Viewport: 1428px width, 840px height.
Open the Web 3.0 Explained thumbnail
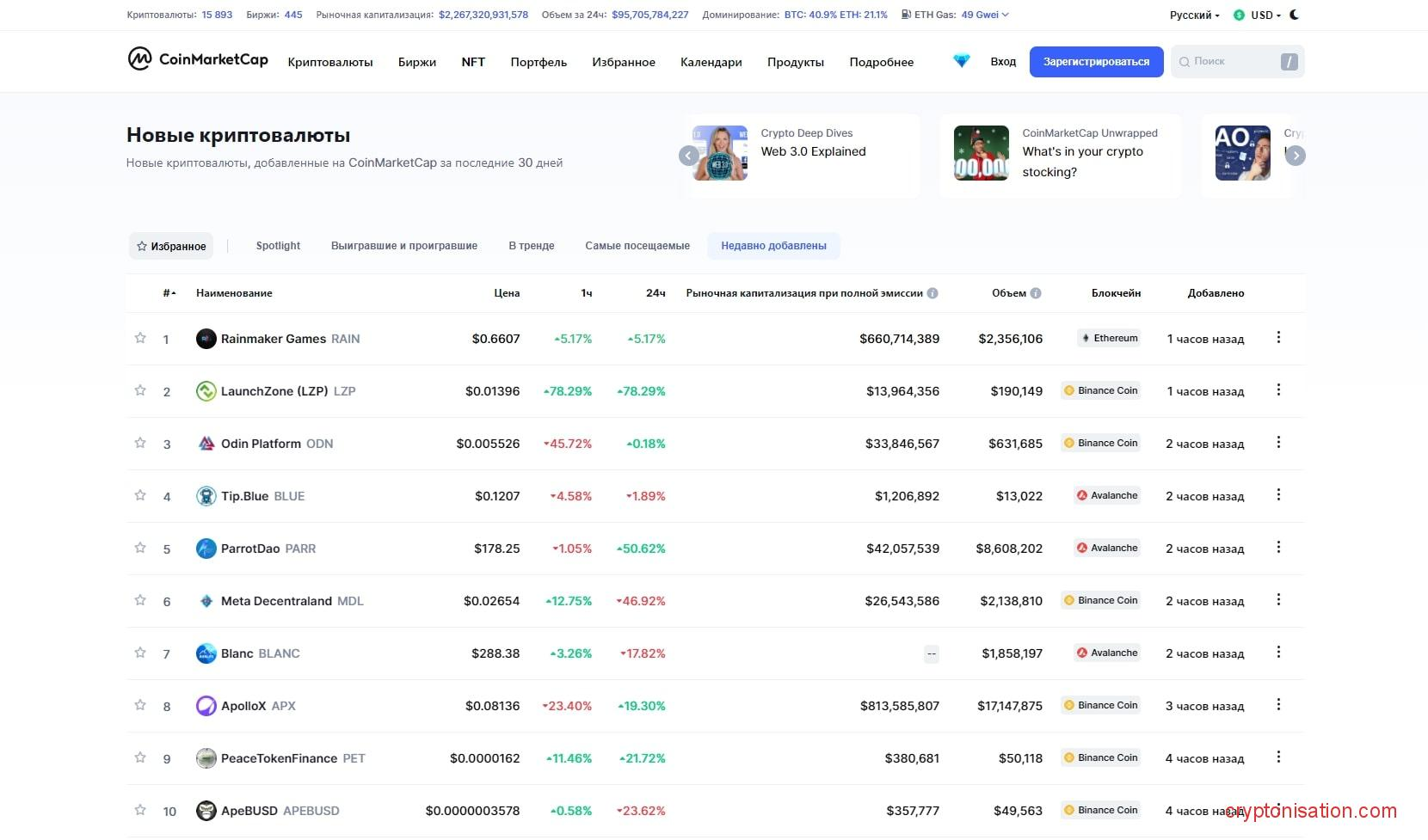click(x=720, y=153)
